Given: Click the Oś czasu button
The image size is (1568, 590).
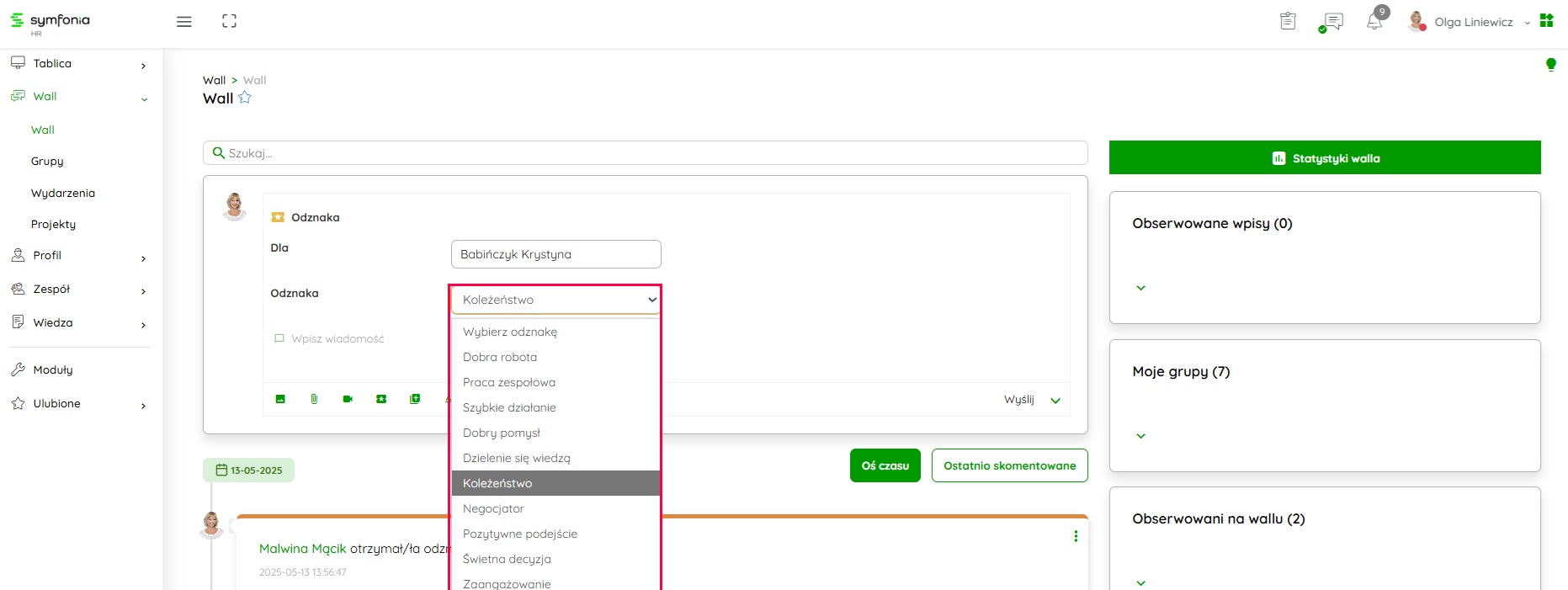Looking at the screenshot, I should click(x=885, y=465).
